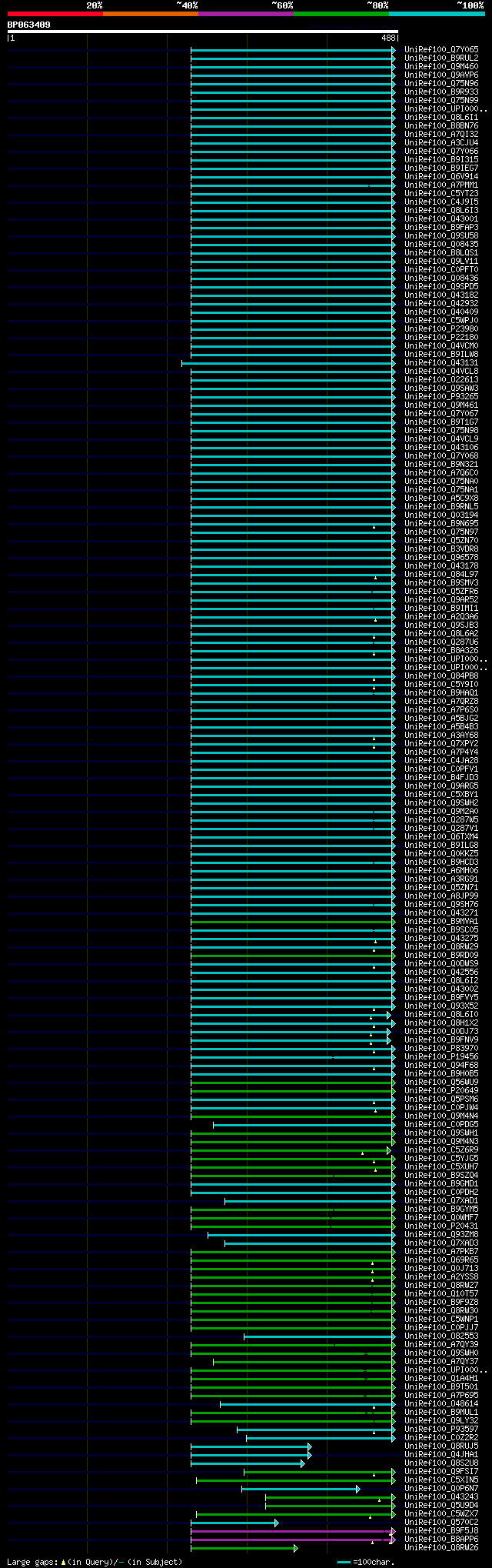Click the UniRef100_Q8L6I0 label
Image resolution: width=492 pixels, height=1568 pixels.
coord(441,1014)
